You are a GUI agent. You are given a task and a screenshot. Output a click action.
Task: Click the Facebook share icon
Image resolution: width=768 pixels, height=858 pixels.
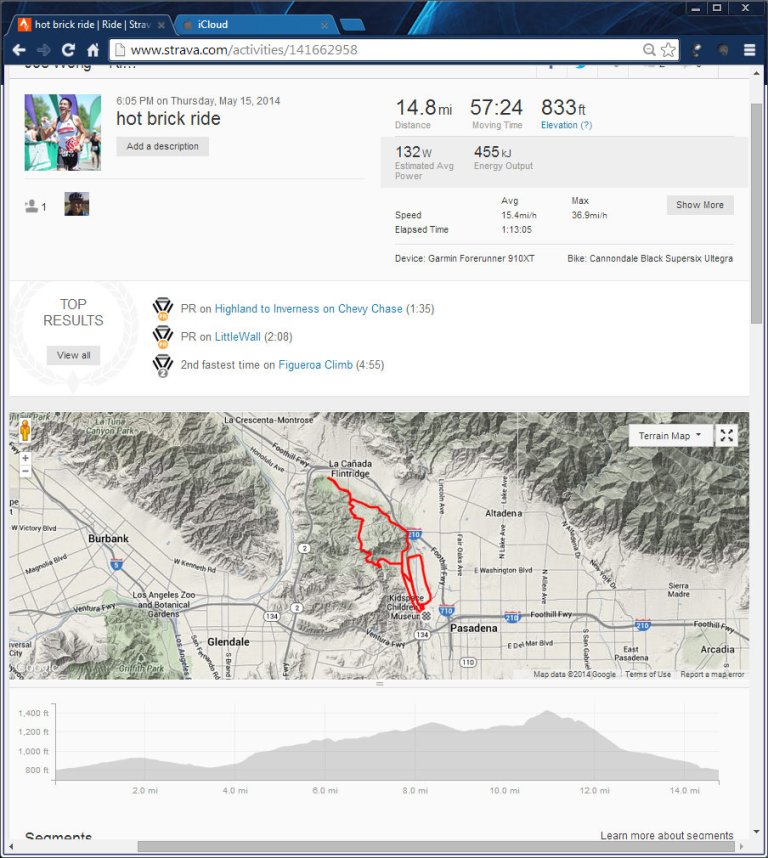click(x=552, y=66)
